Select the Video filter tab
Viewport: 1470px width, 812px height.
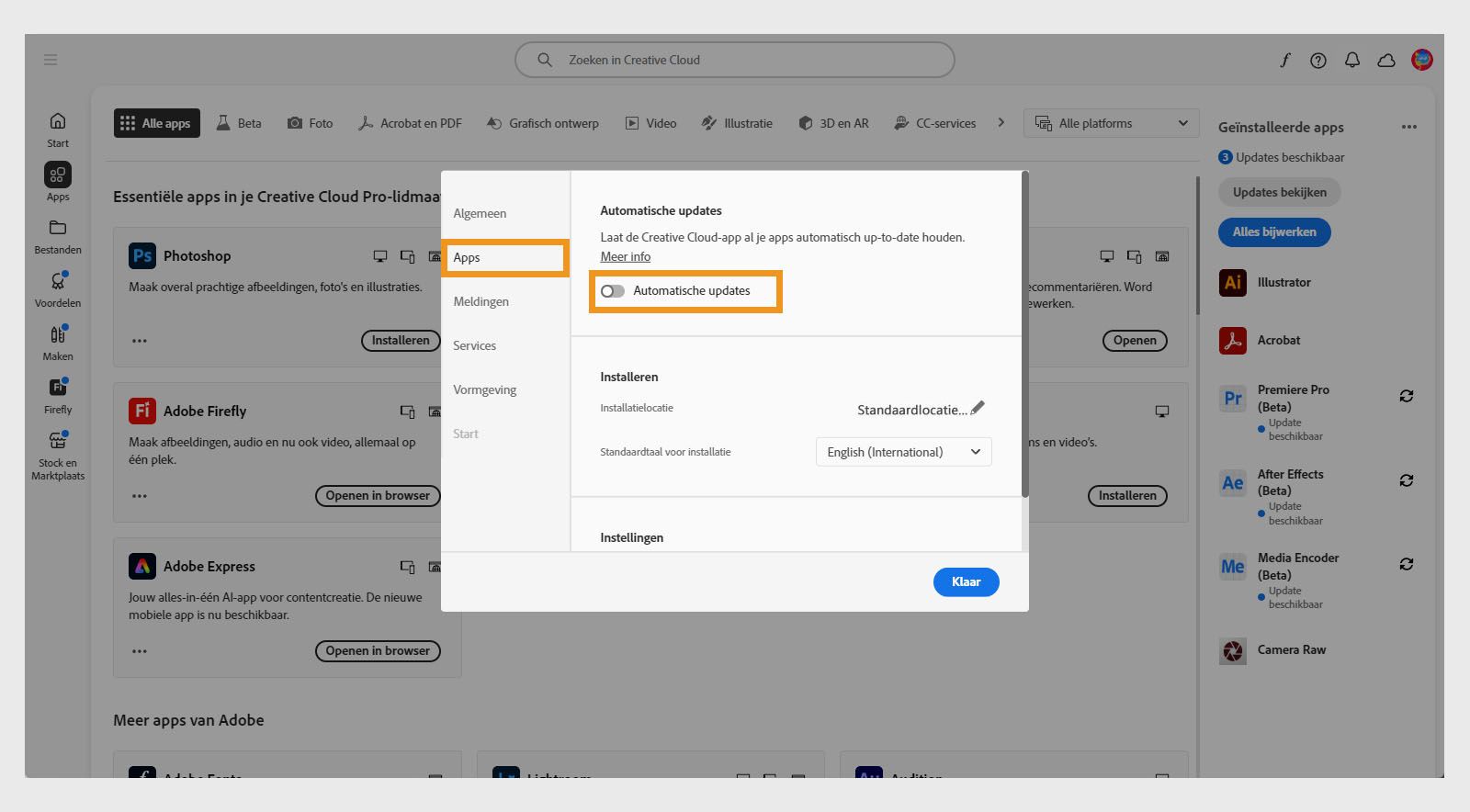tap(651, 123)
